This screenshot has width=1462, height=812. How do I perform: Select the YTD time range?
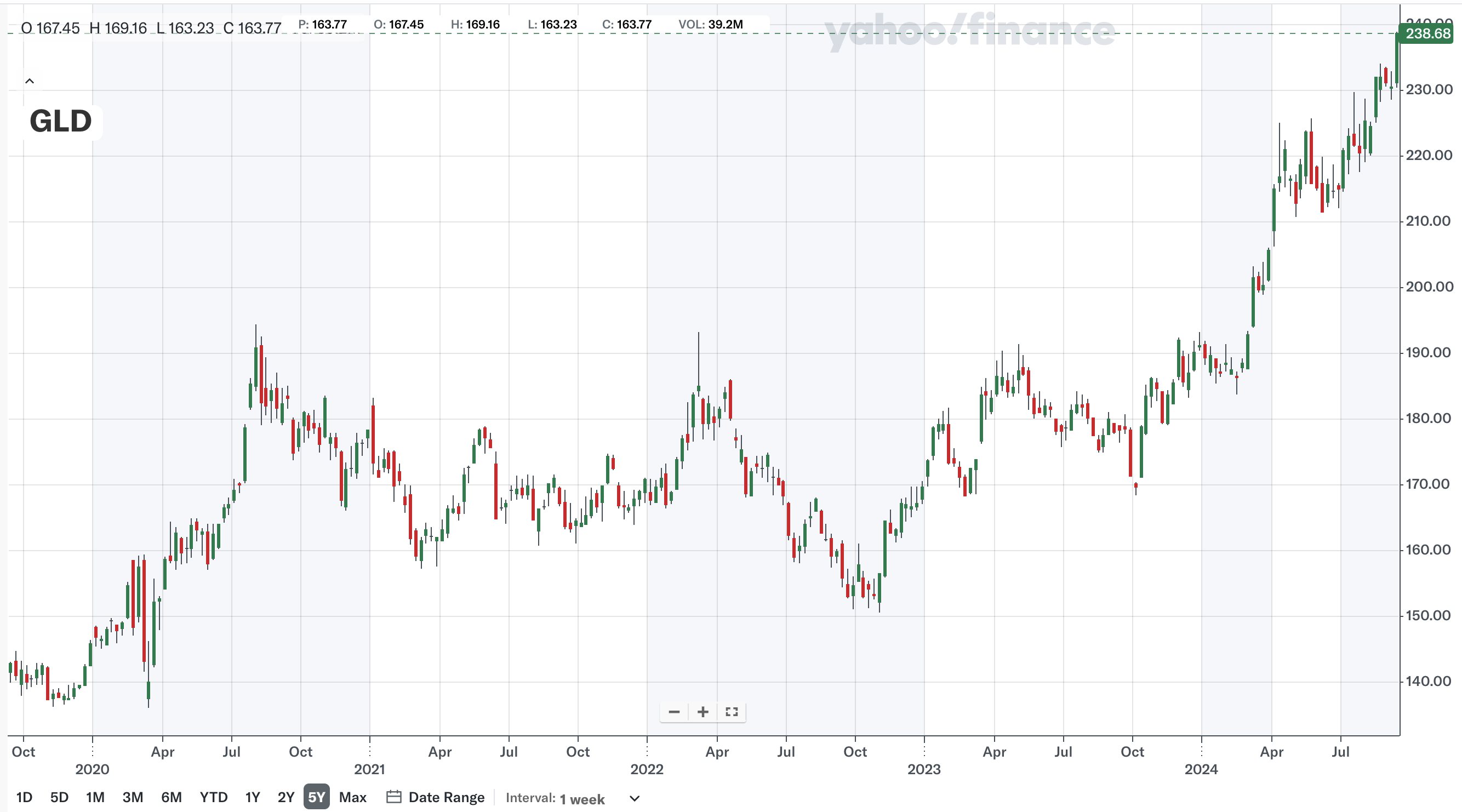point(213,797)
